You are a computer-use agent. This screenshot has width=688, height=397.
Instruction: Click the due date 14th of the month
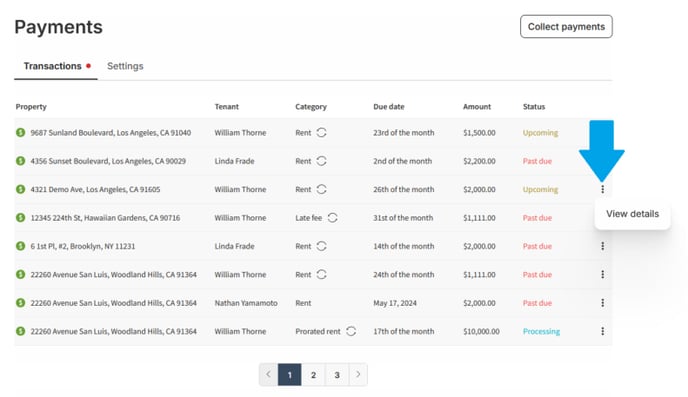click(404, 246)
